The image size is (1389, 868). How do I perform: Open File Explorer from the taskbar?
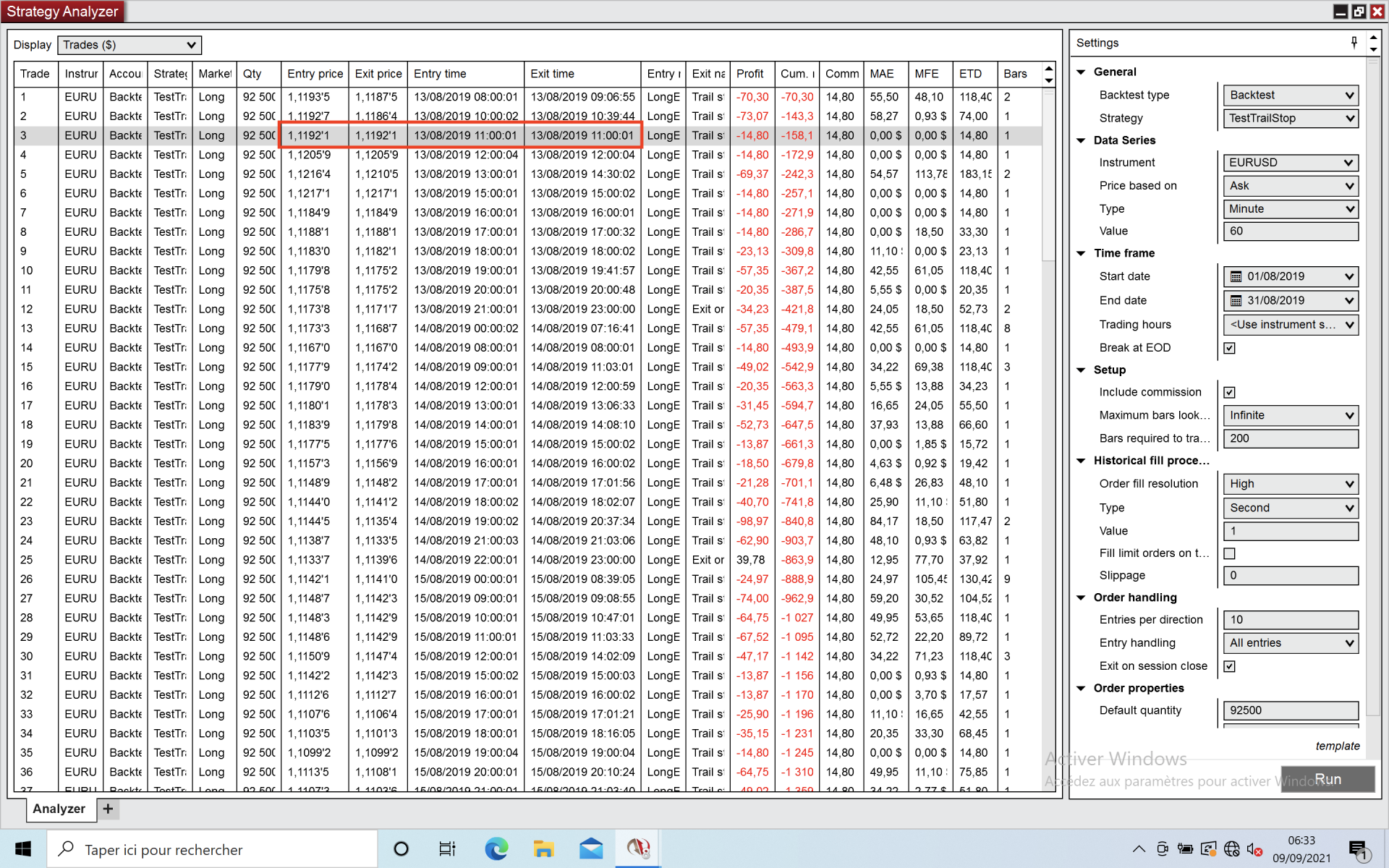[543, 848]
